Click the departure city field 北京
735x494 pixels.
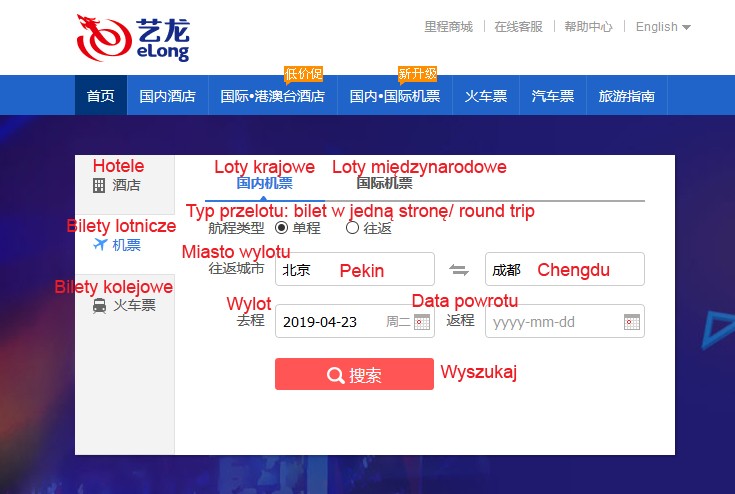[355, 269]
